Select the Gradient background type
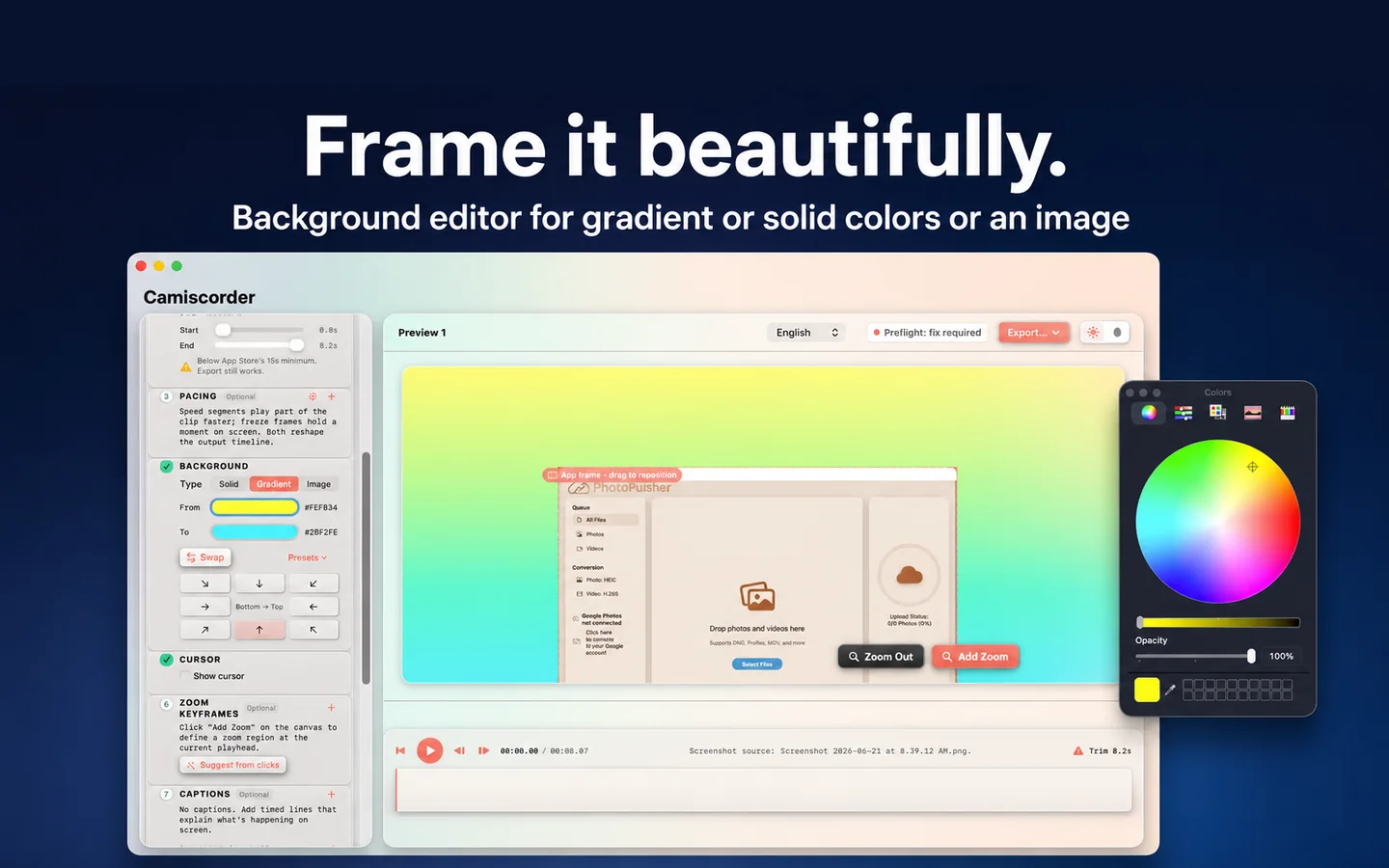The image size is (1389, 868). click(274, 484)
